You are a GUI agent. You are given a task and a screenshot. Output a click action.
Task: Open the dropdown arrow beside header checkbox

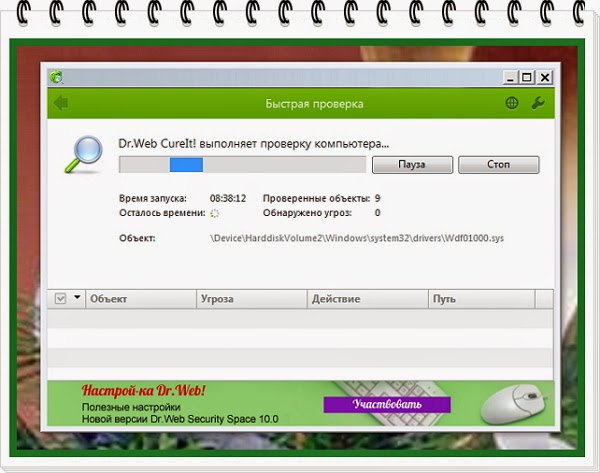77,297
